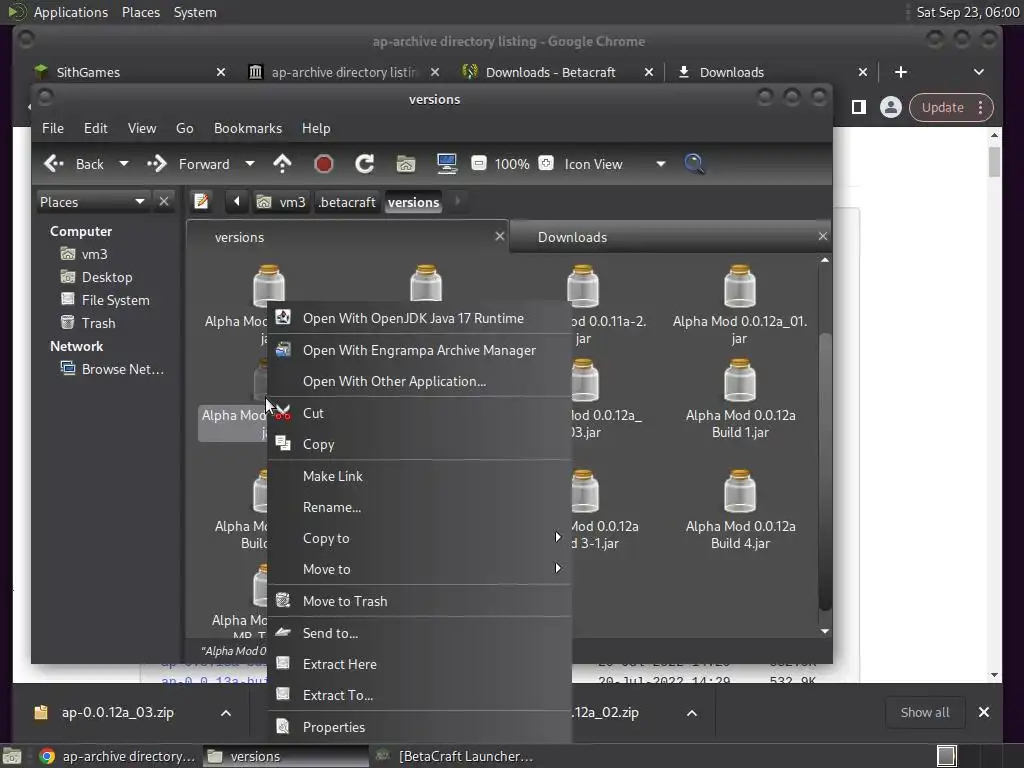Choose Make Link in context menu
The image size is (1024, 768).
point(419,476)
